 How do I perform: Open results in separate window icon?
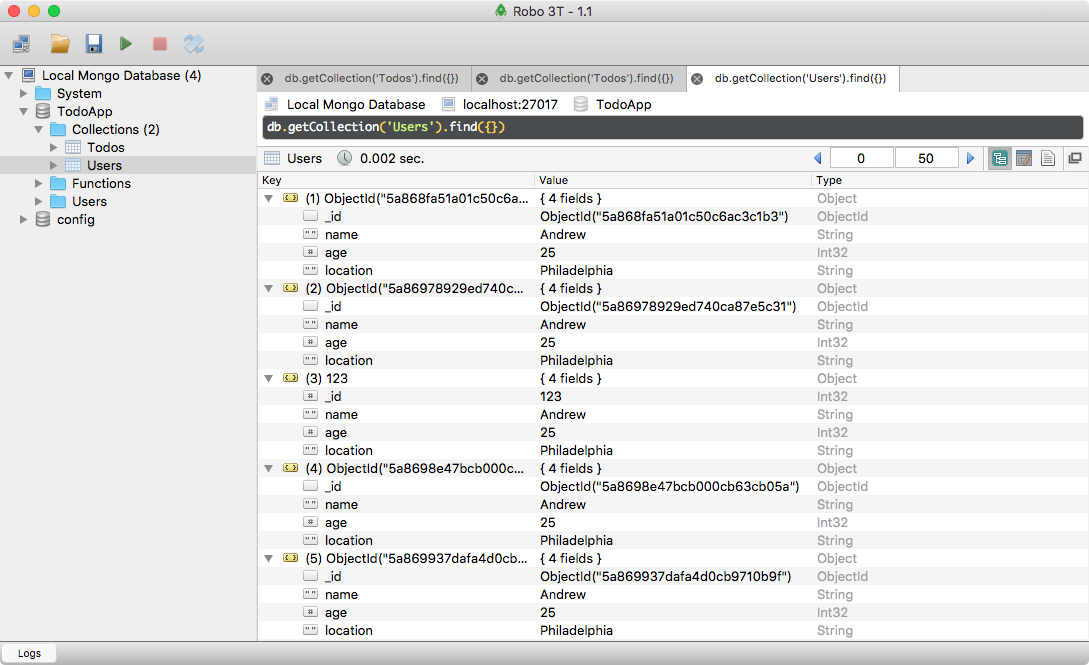tap(1075, 158)
